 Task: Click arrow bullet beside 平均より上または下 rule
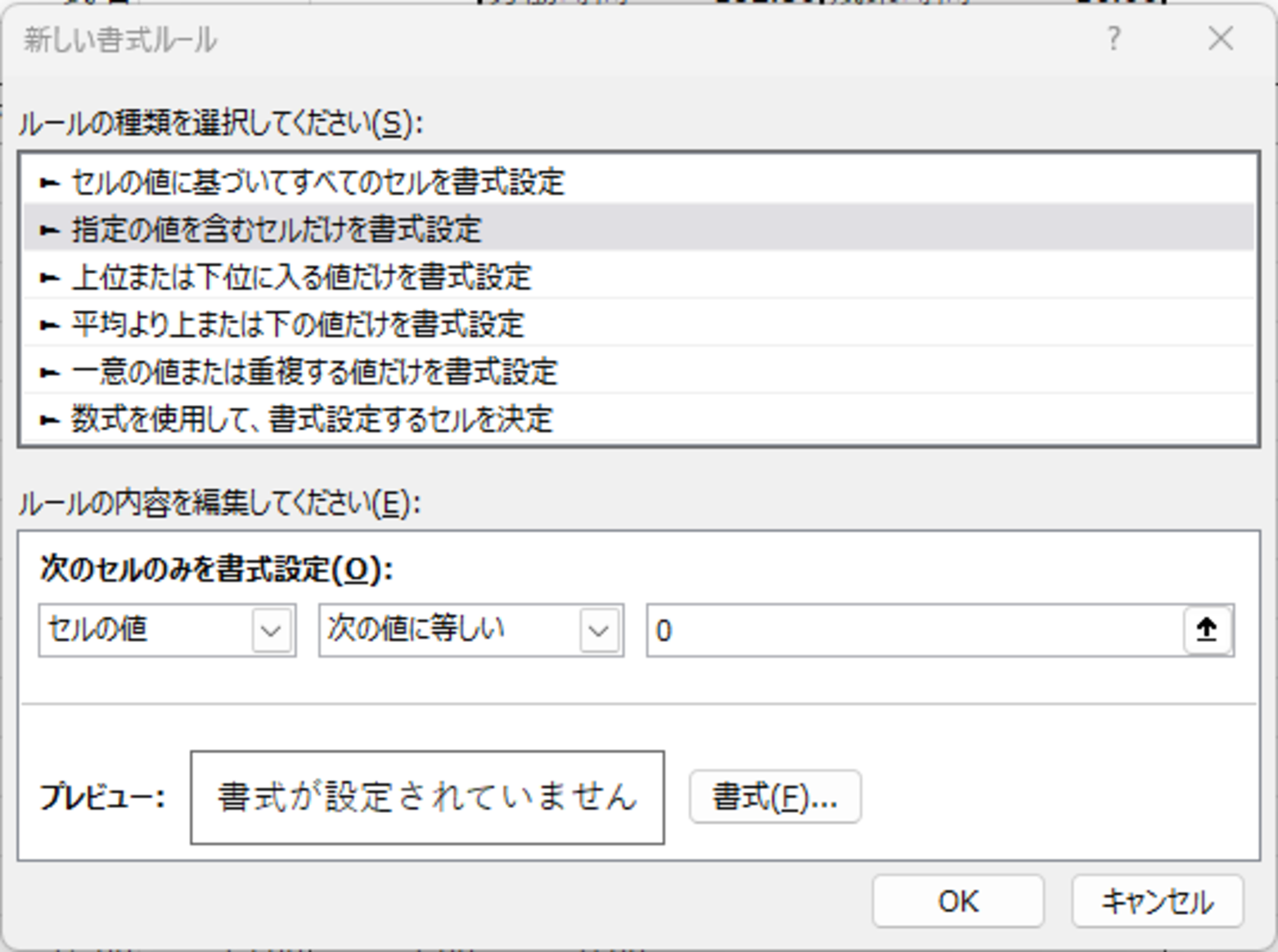[x=50, y=326]
